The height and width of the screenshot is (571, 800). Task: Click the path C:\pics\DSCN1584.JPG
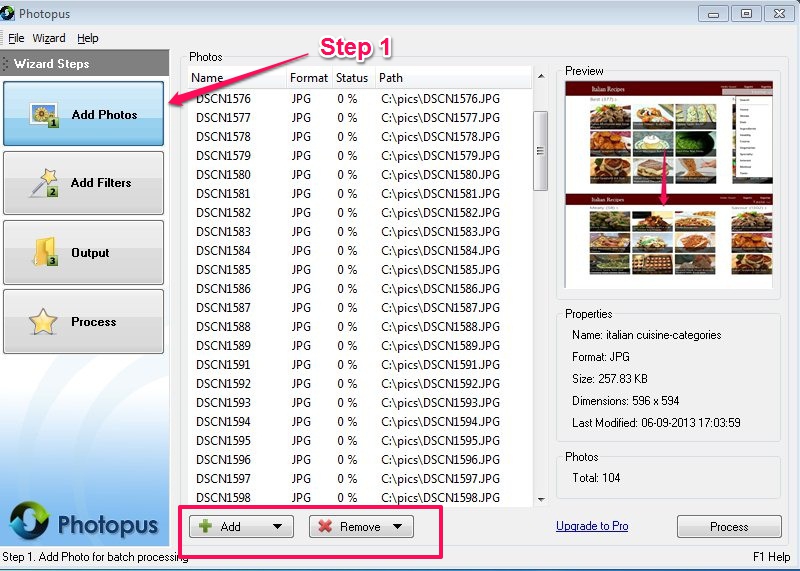pos(440,251)
